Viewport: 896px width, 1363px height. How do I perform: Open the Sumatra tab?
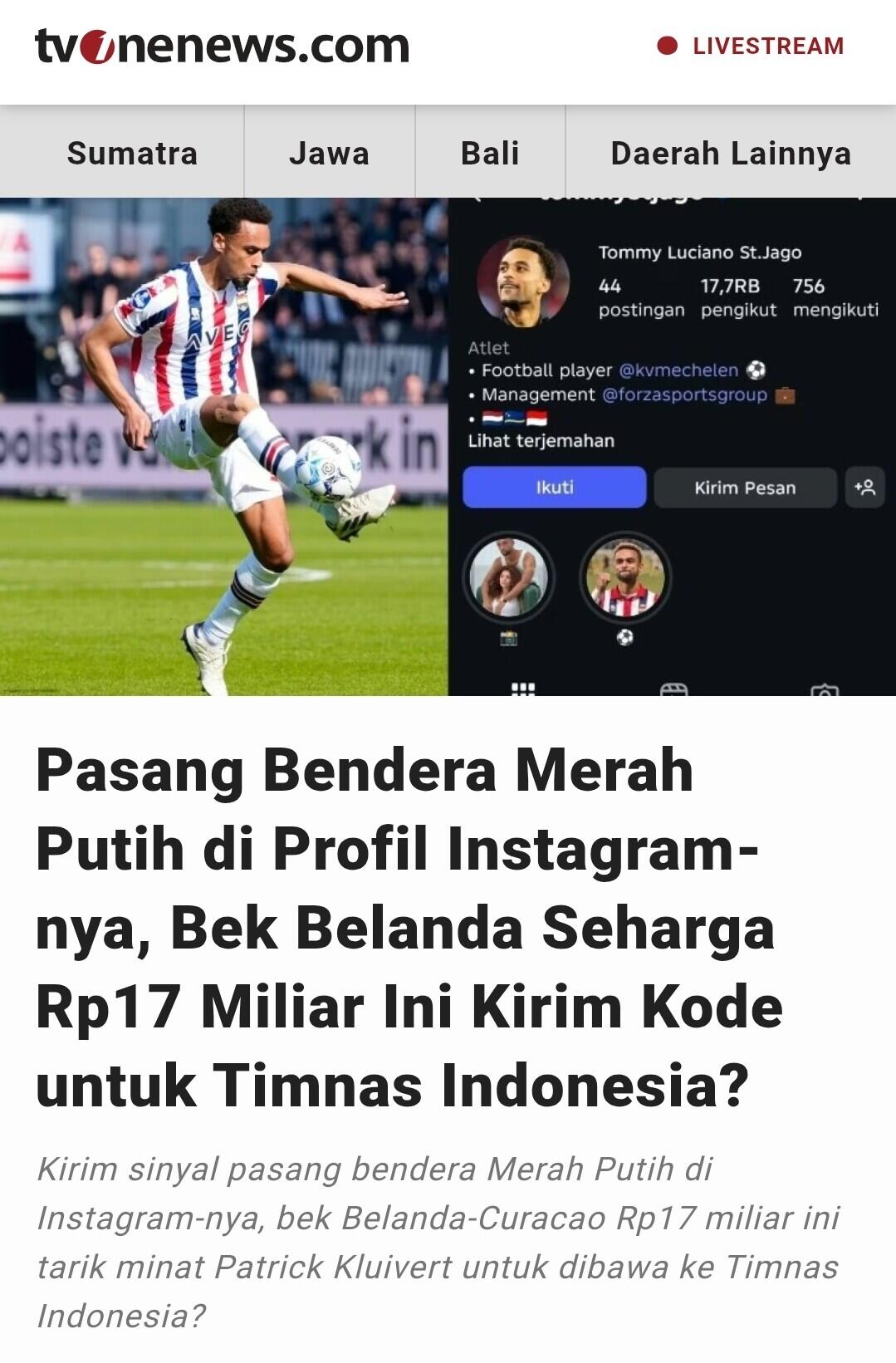point(132,153)
